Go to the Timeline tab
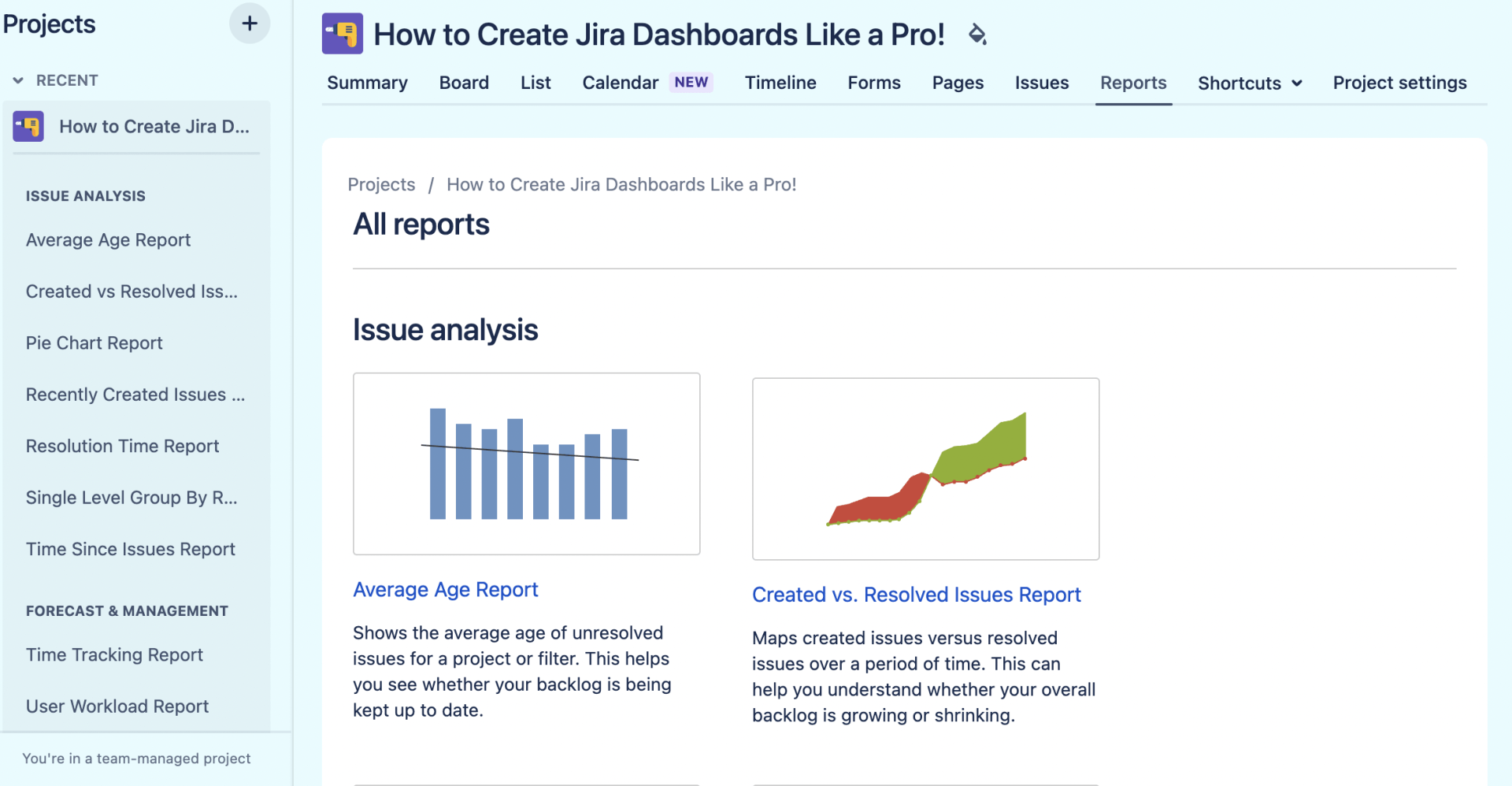Viewport: 1512px width, 786px height. click(x=780, y=83)
